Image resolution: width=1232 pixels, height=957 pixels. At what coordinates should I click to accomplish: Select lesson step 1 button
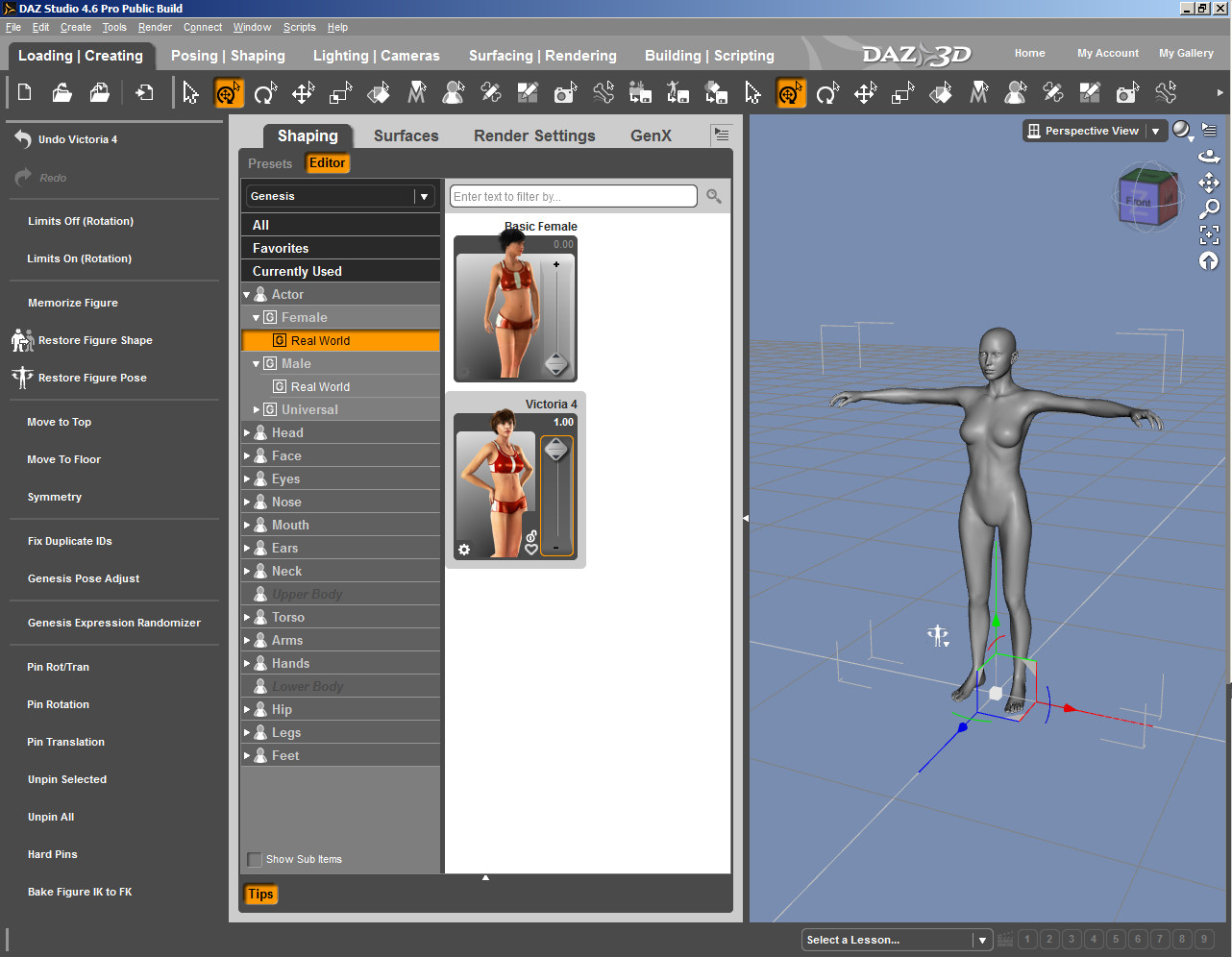tap(1027, 940)
